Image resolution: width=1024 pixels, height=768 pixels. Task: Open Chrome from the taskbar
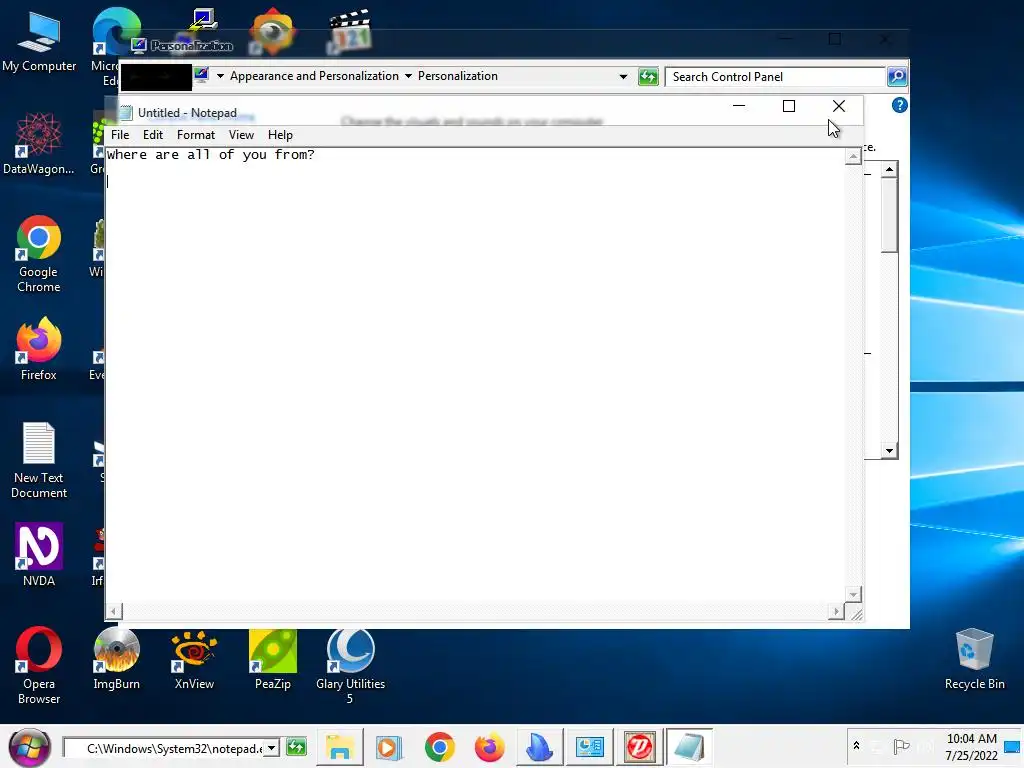pos(440,747)
